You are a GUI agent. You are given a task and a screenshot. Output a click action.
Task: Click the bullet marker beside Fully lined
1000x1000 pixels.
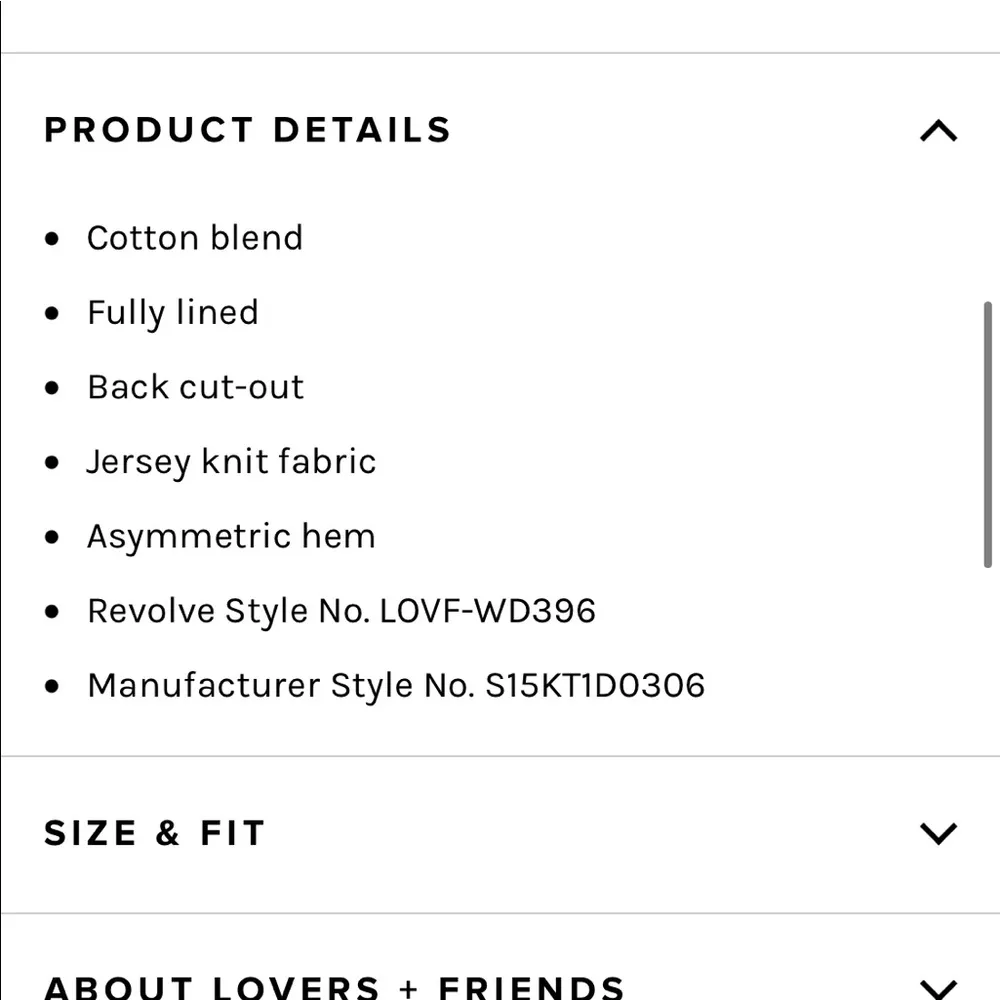53,313
